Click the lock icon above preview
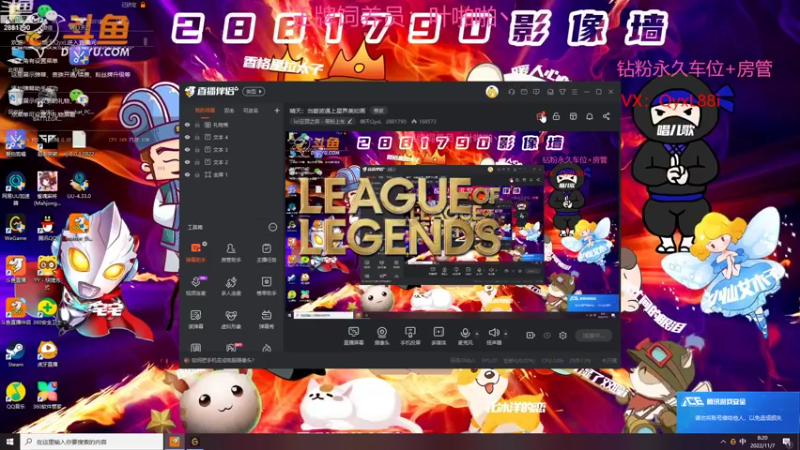Viewport: 800px width, 450px height. pyautogui.click(x=556, y=117)
